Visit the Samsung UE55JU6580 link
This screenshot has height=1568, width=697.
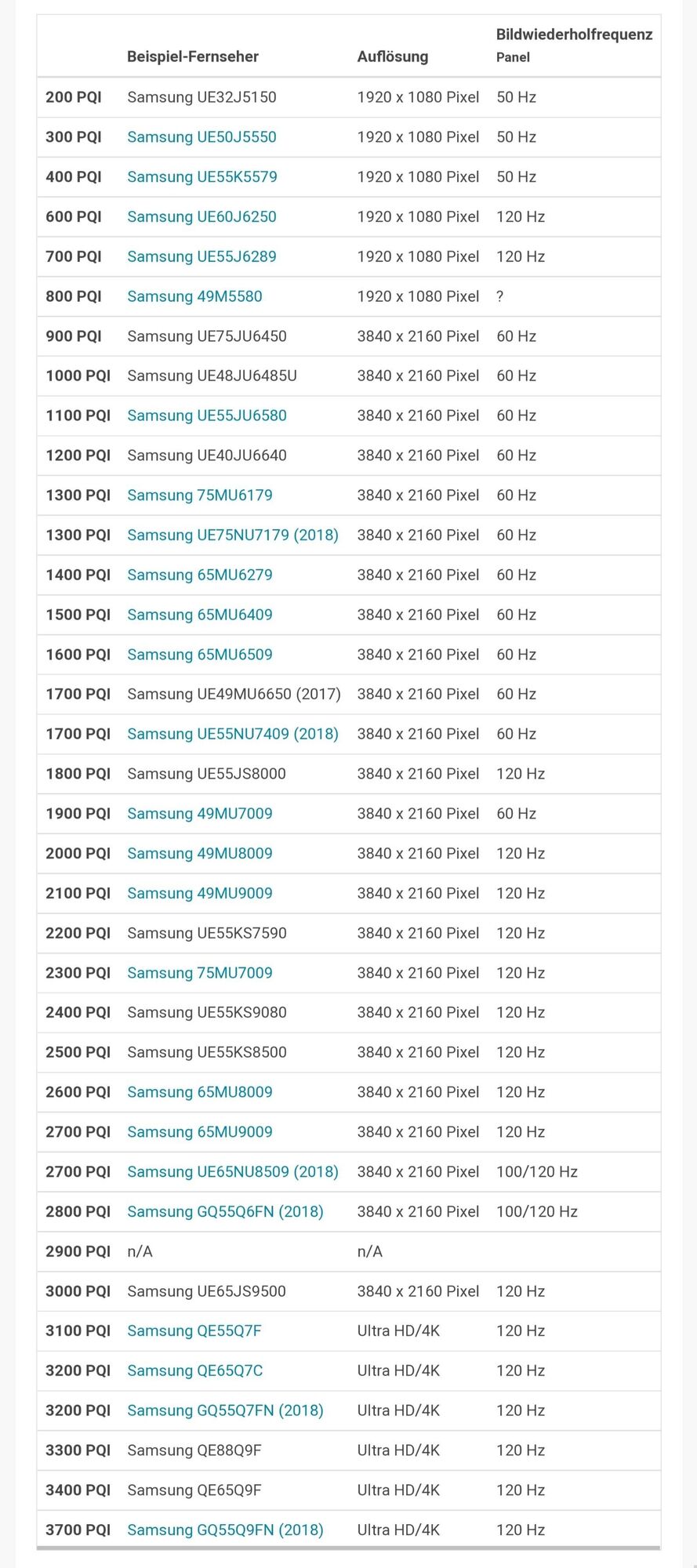[x=207, y=416]
